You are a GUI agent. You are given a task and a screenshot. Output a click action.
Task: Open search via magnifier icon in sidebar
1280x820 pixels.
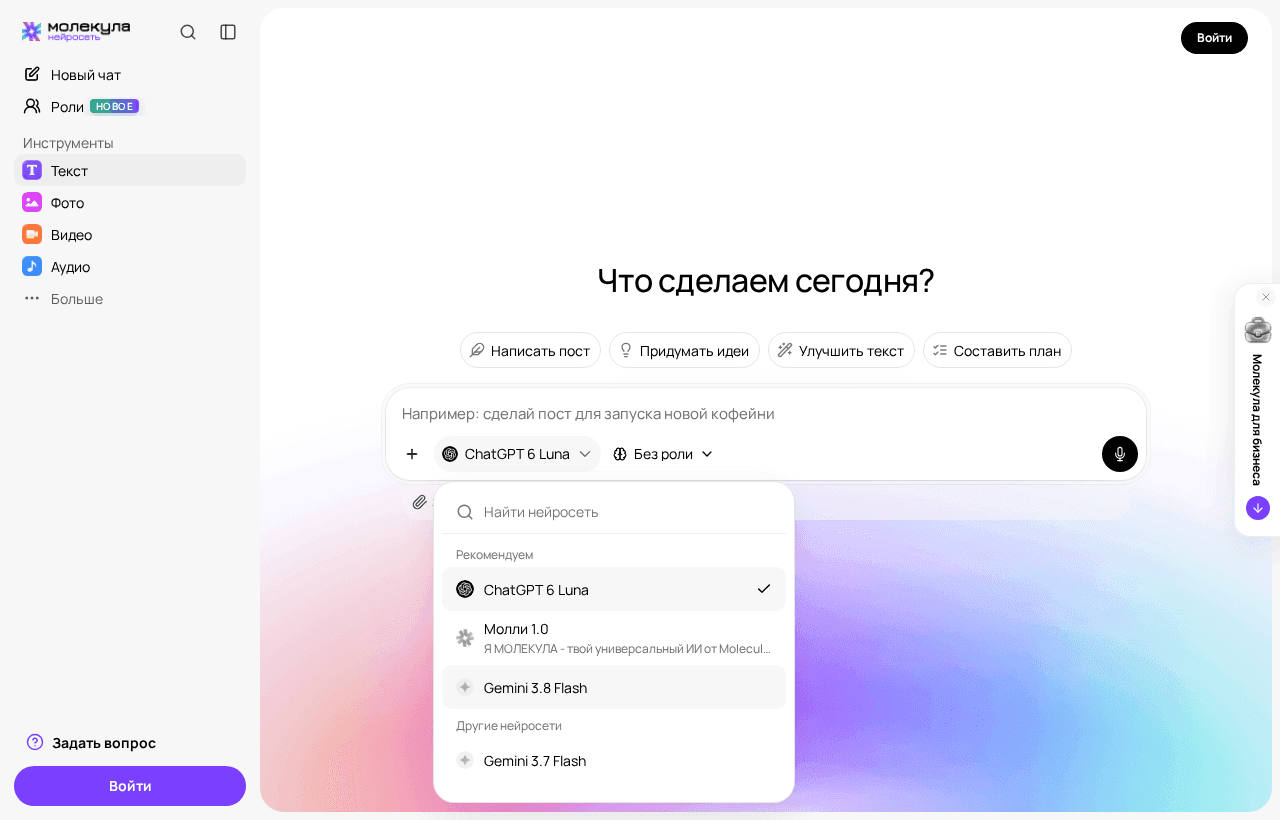pyautogui.click(x=188, y=32)
